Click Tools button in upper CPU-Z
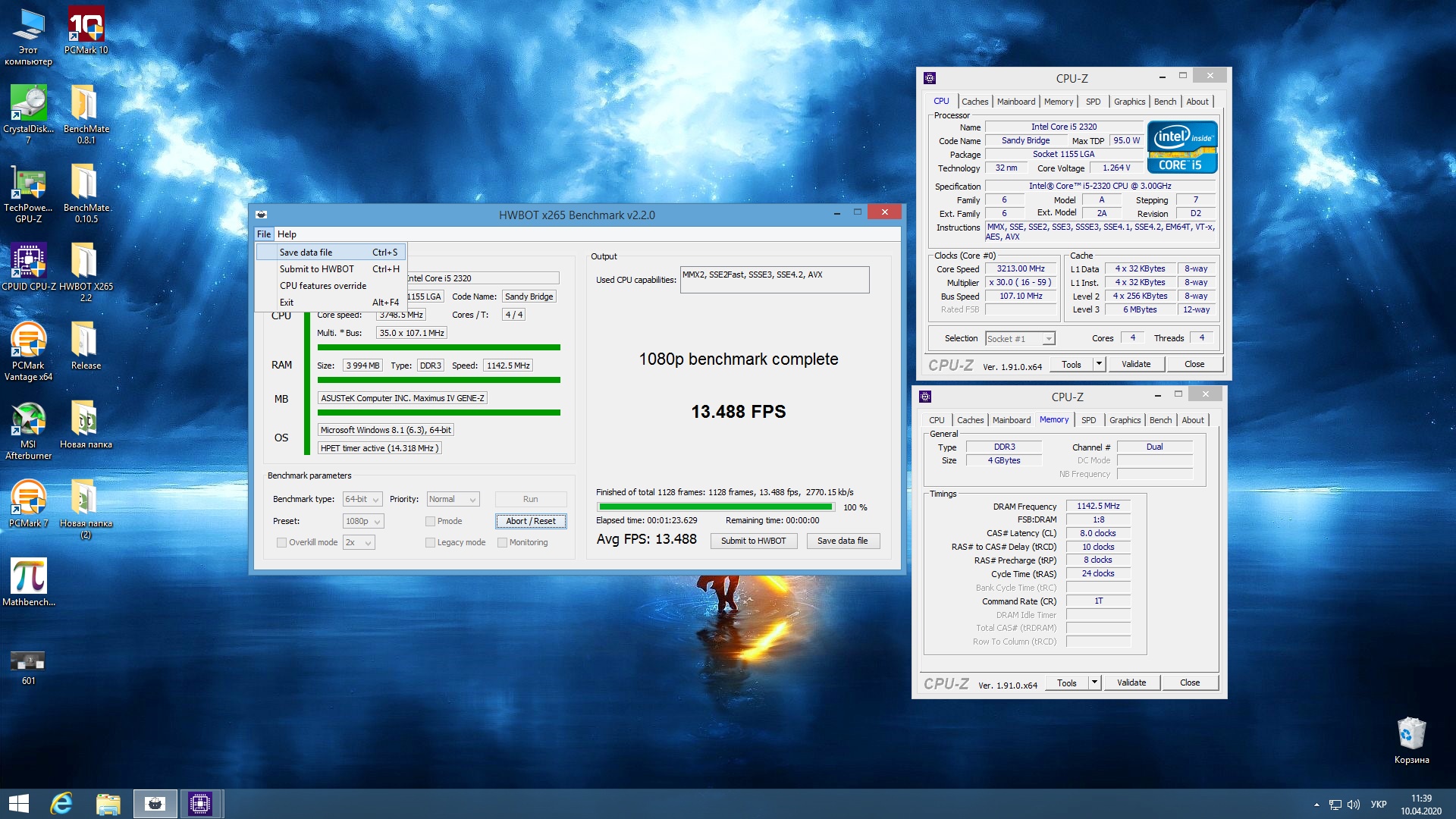The width and height of the screenshot is (1456, 819). (1071, 364)
